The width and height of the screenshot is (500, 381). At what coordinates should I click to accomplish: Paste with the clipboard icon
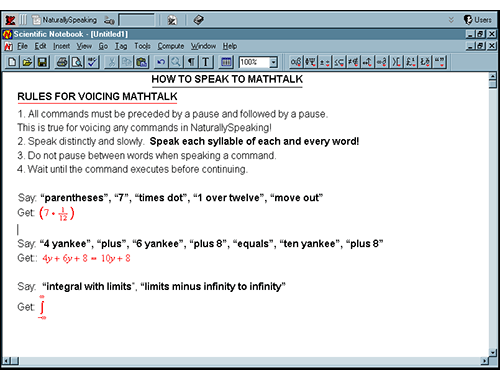pyautogui.click(x=142, y=62)
